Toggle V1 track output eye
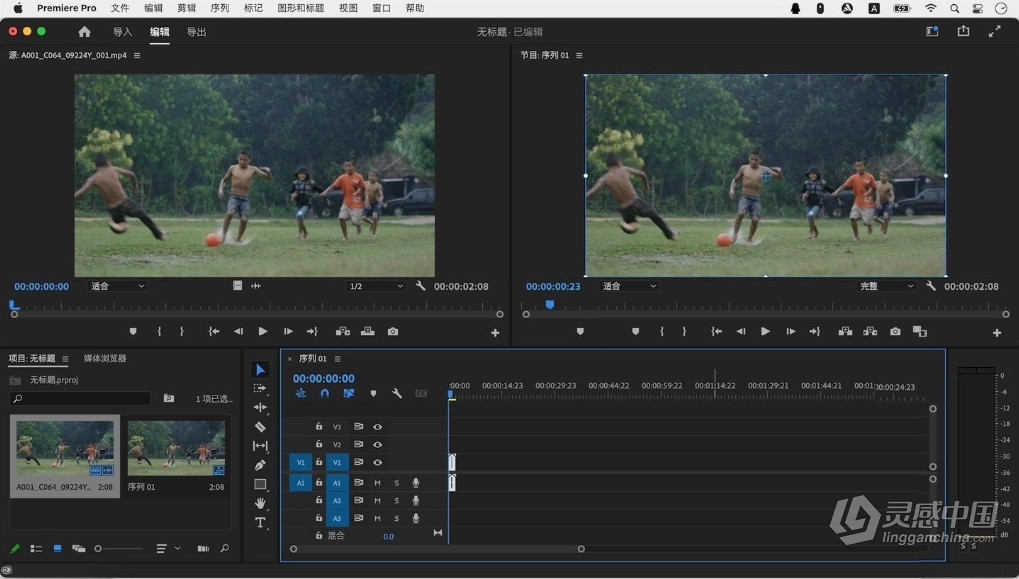 tap(378, 462)
